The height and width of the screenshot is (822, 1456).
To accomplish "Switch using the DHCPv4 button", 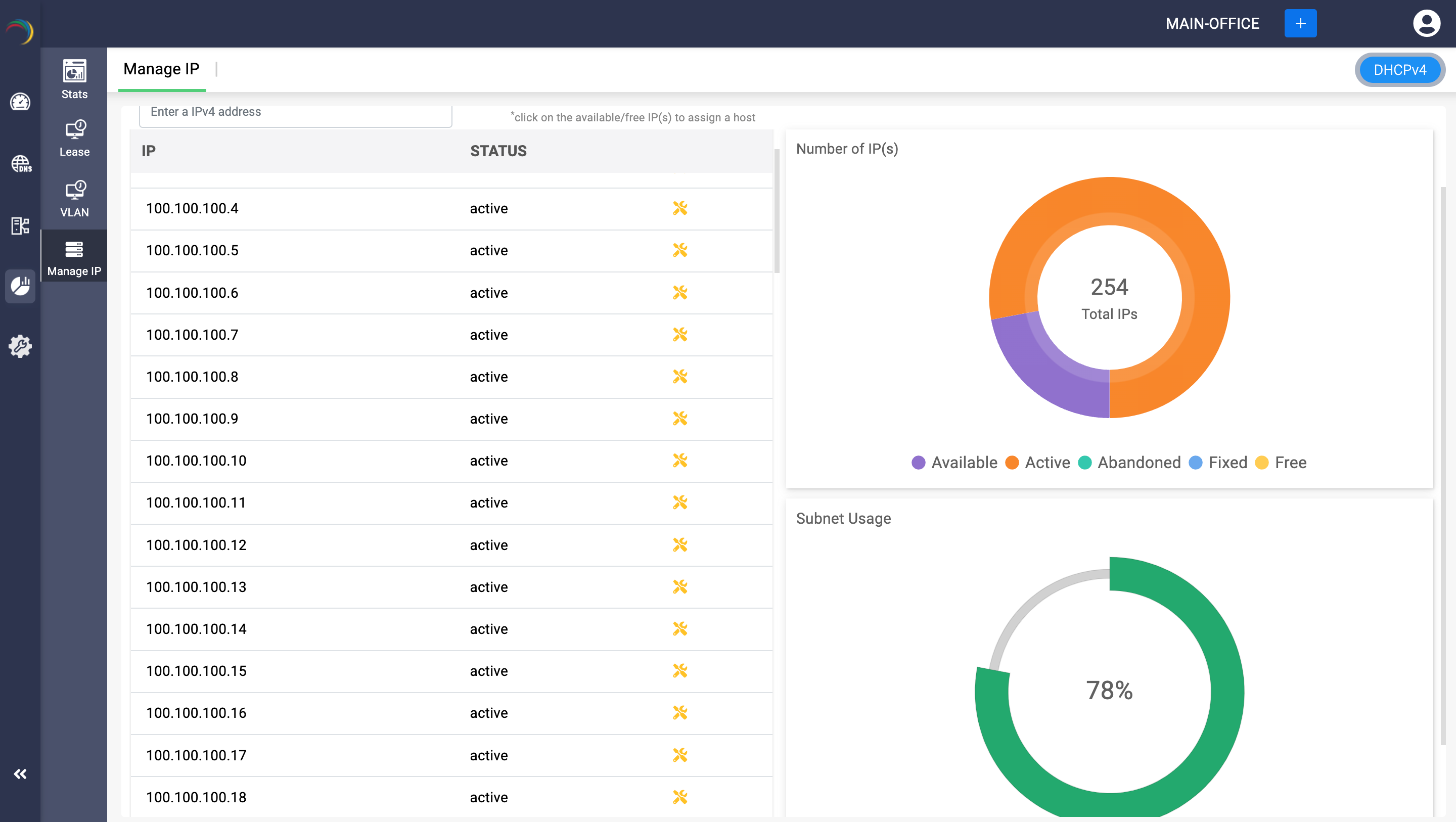I will tap(1399, 70).
